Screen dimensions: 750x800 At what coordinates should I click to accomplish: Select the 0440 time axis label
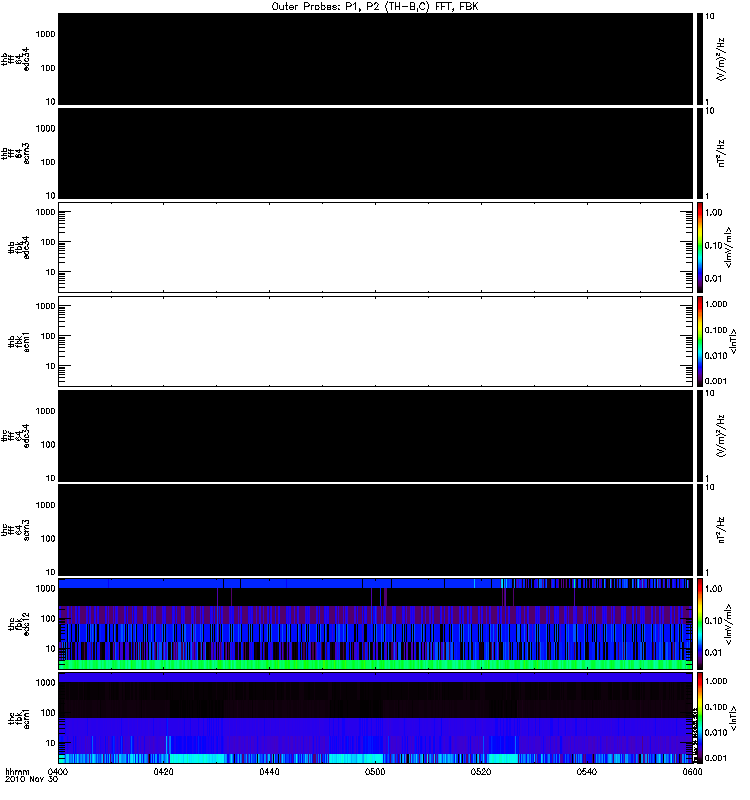coord(269,771)
